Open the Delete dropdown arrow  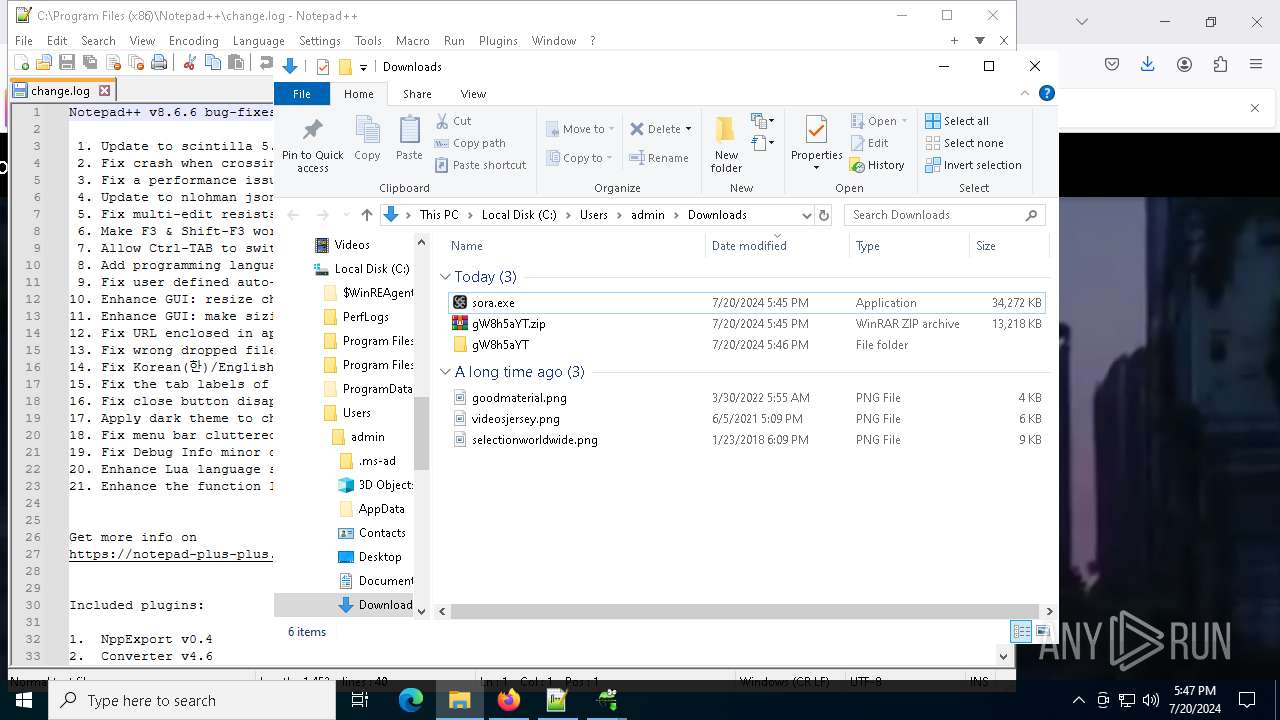(x=688, y=129)
